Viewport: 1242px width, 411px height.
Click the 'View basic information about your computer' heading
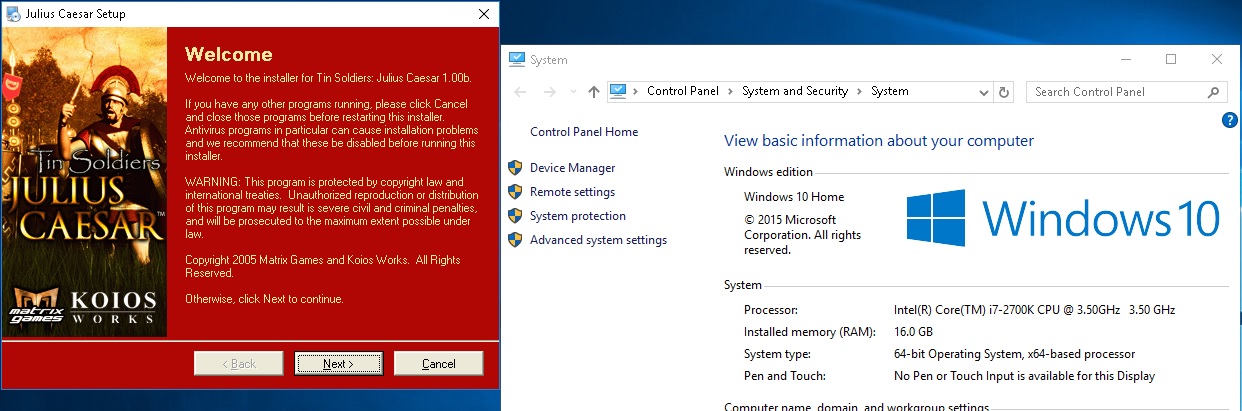(x=879, y=141)
